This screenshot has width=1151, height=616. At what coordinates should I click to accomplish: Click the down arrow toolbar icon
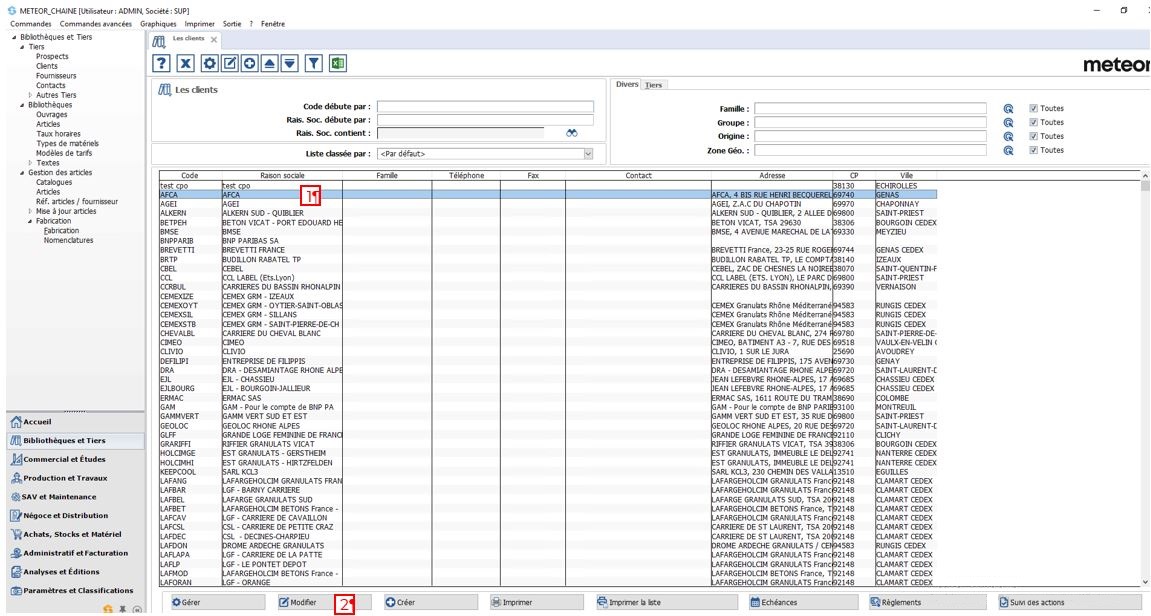[x=290, y=63]
